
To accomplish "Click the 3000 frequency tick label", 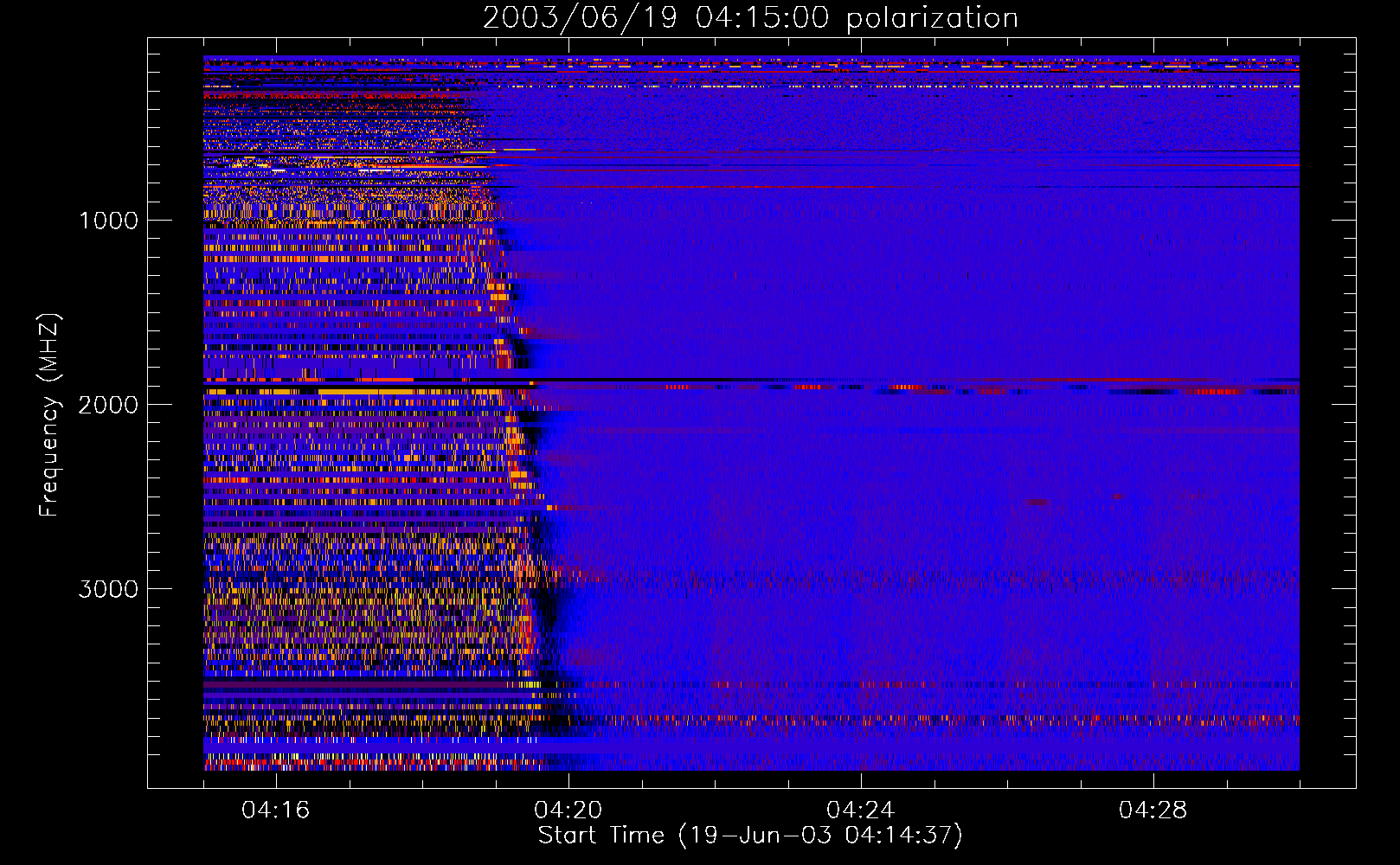I will click(108, 589).
